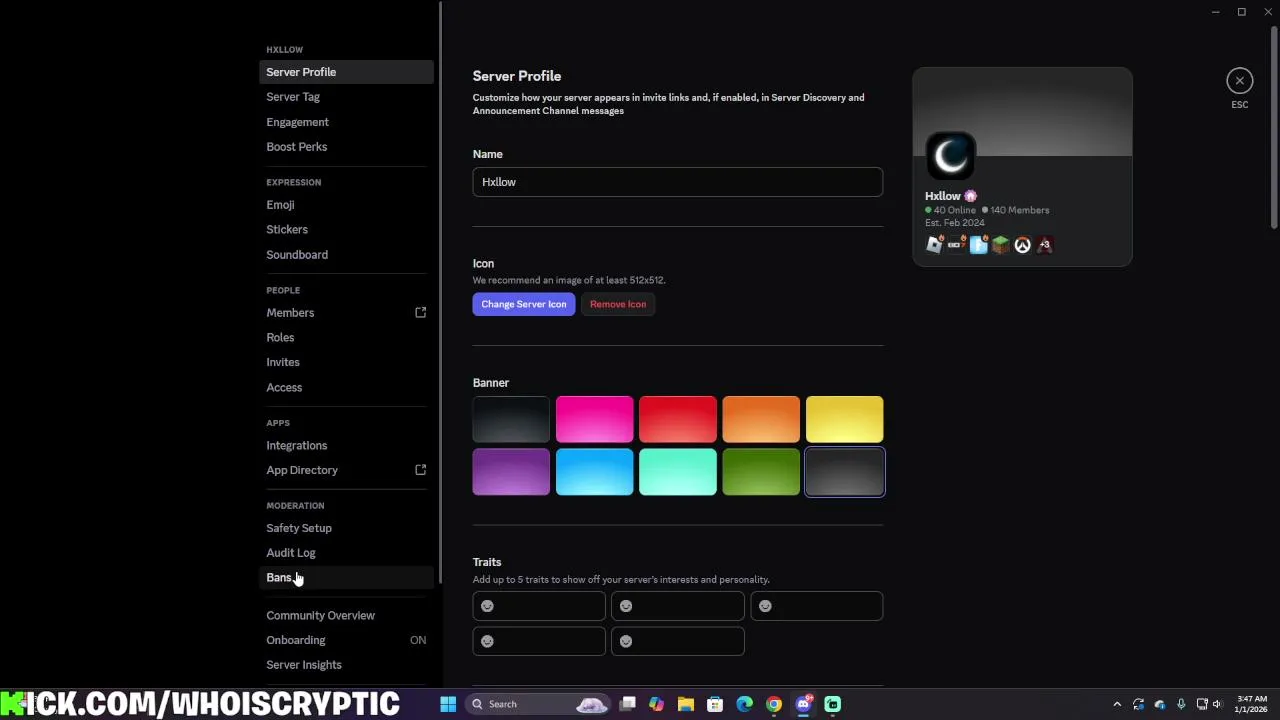Screen dimensions: 1280x720
Task: Open Microsoft Store from the taskbar
Action: coord(715,704)
